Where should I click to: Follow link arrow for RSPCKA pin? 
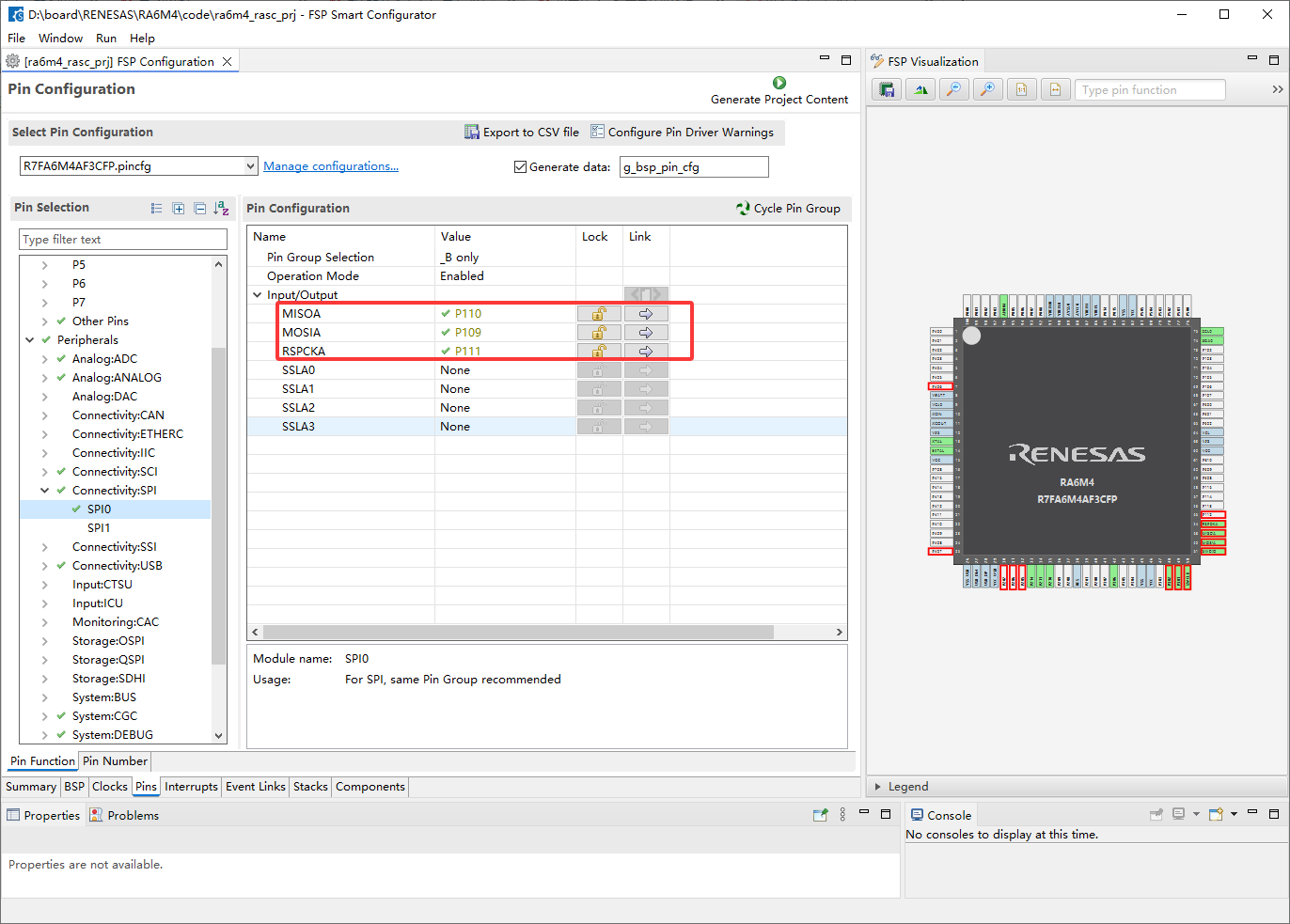646,352
